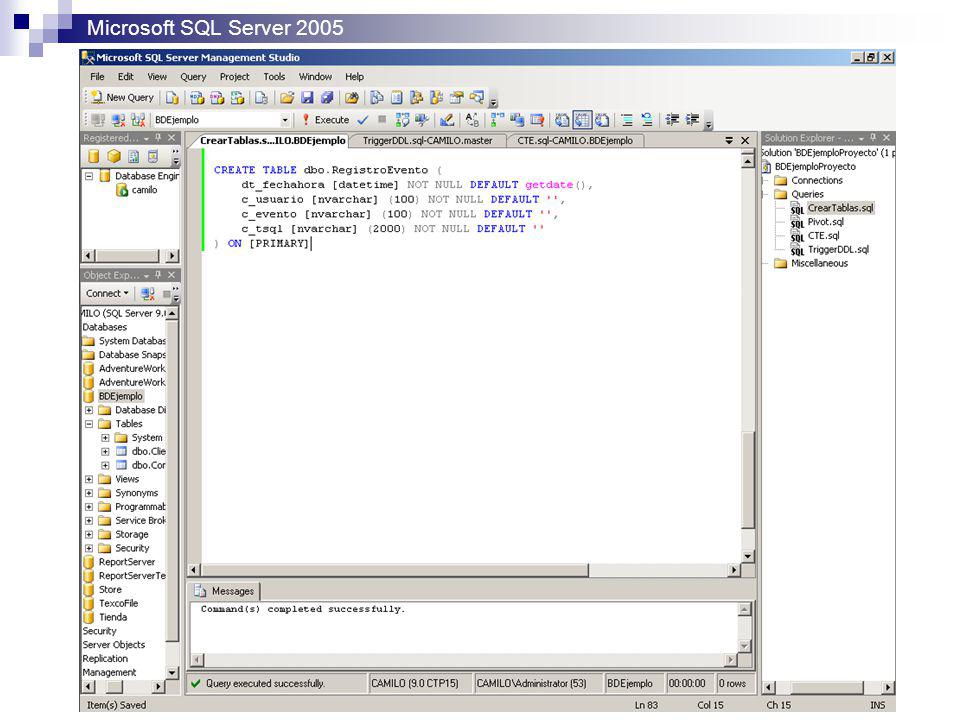Select the BDEjemplo database in Object Explorer
Screen dimensions: 960x720
[x=121, y=396]
